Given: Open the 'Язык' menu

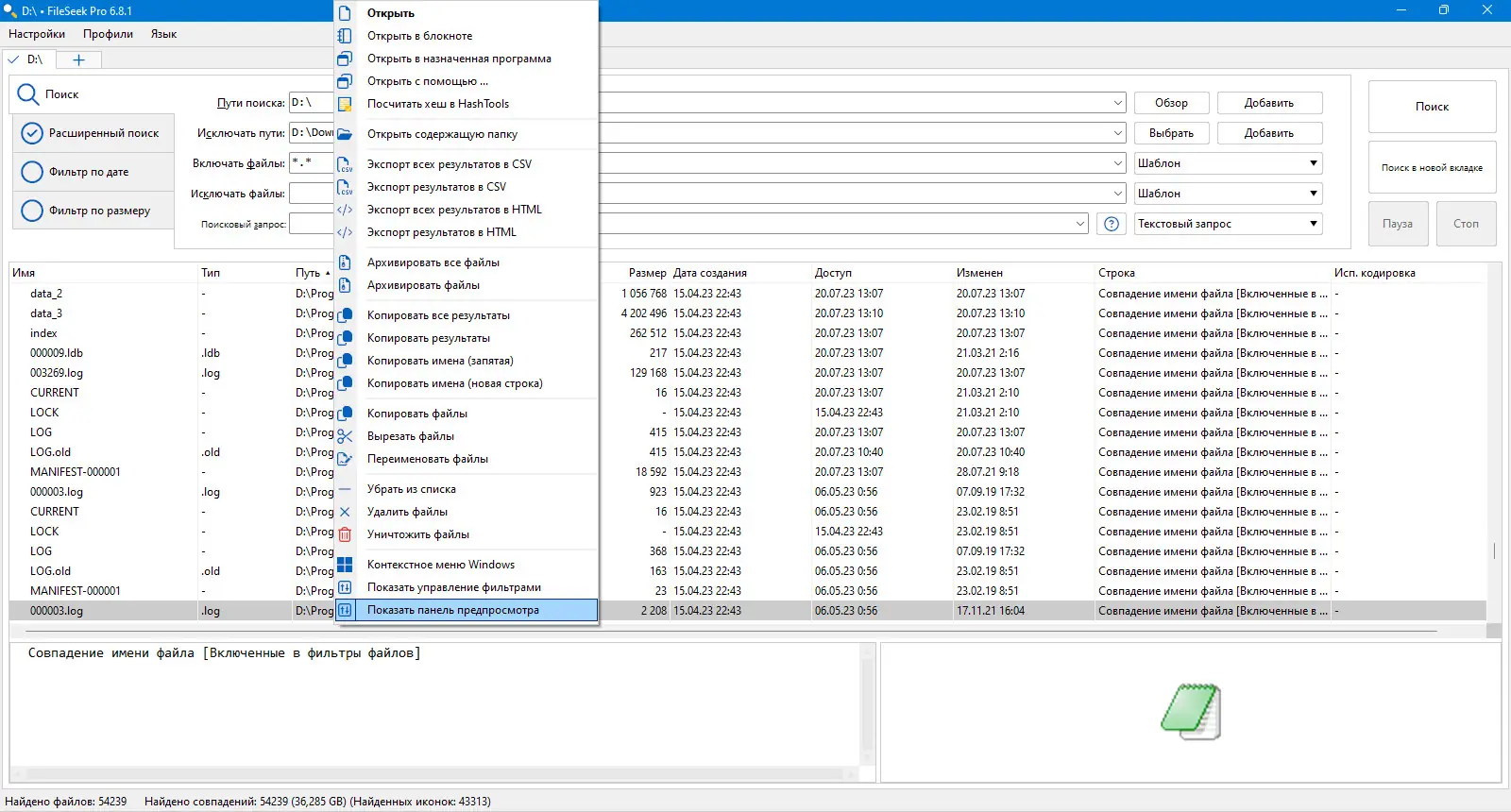Looking at the screenshot, I should [x=163, y=34].
